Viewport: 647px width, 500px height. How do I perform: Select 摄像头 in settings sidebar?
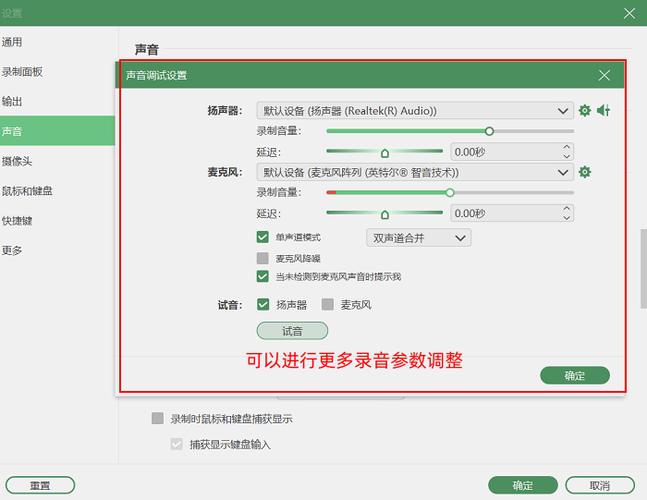tap(57, 161)
